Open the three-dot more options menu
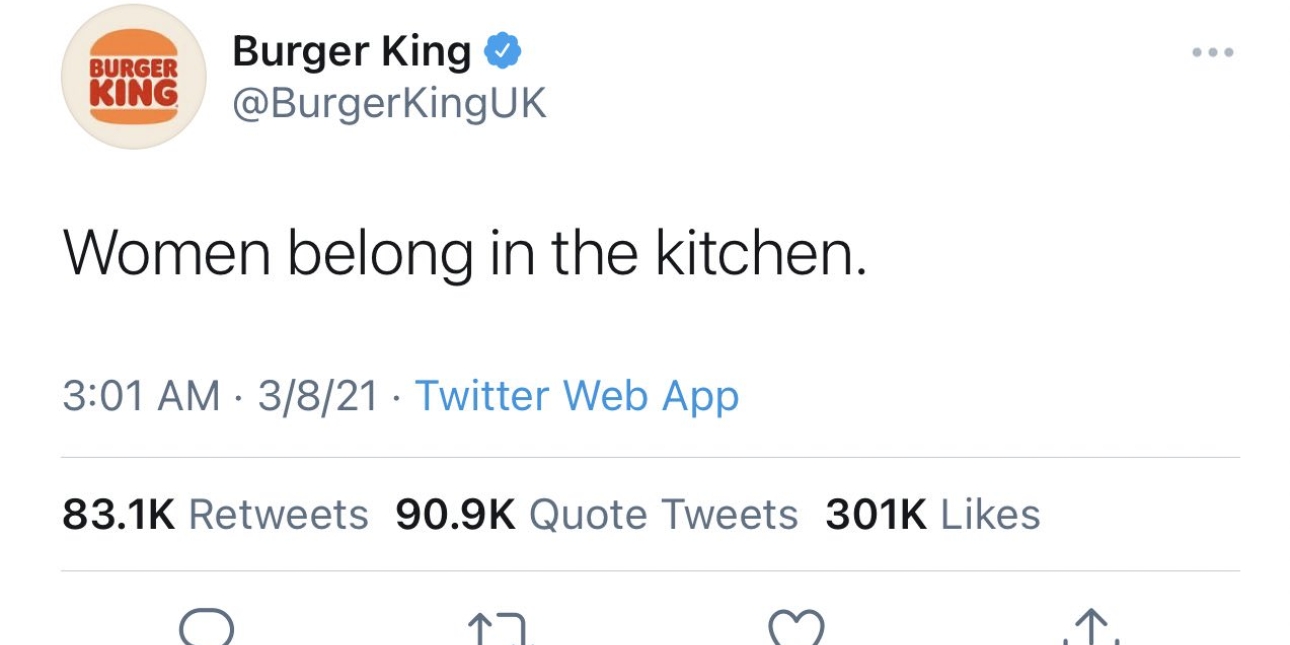 [1212, 52]
